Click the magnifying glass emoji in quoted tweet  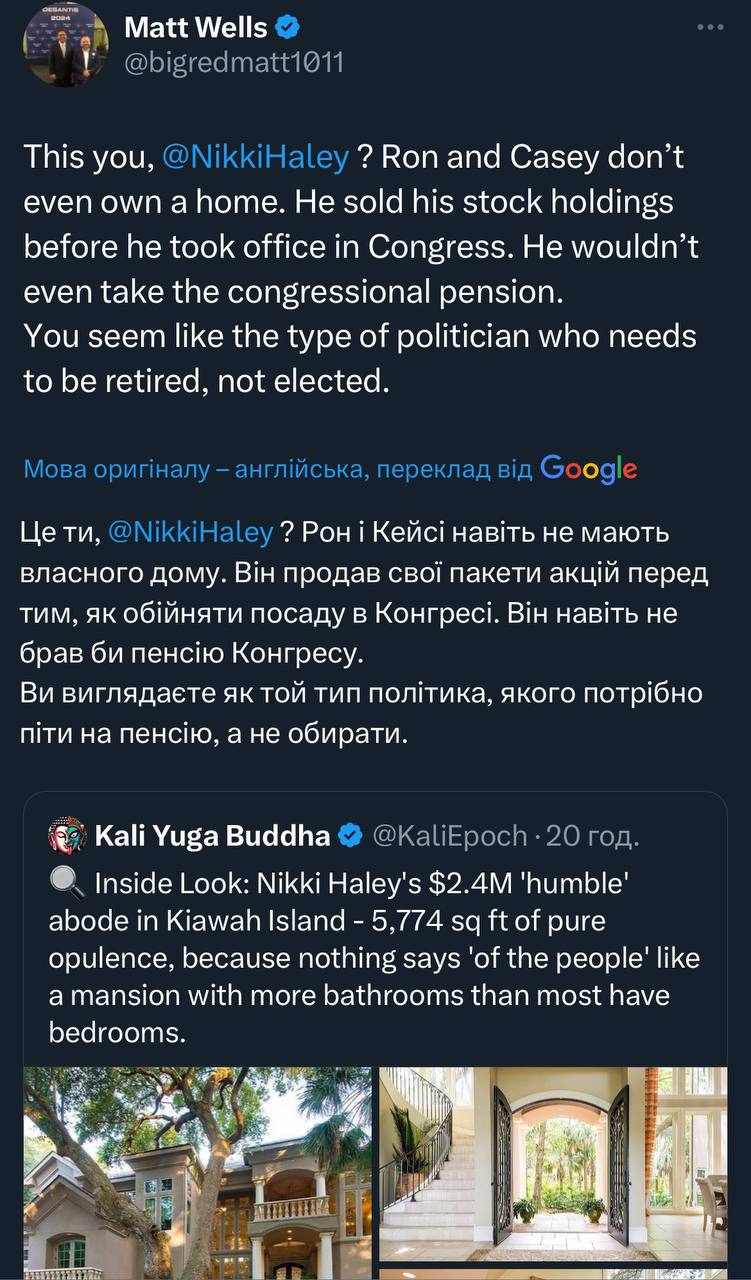[x=65, y=884]
